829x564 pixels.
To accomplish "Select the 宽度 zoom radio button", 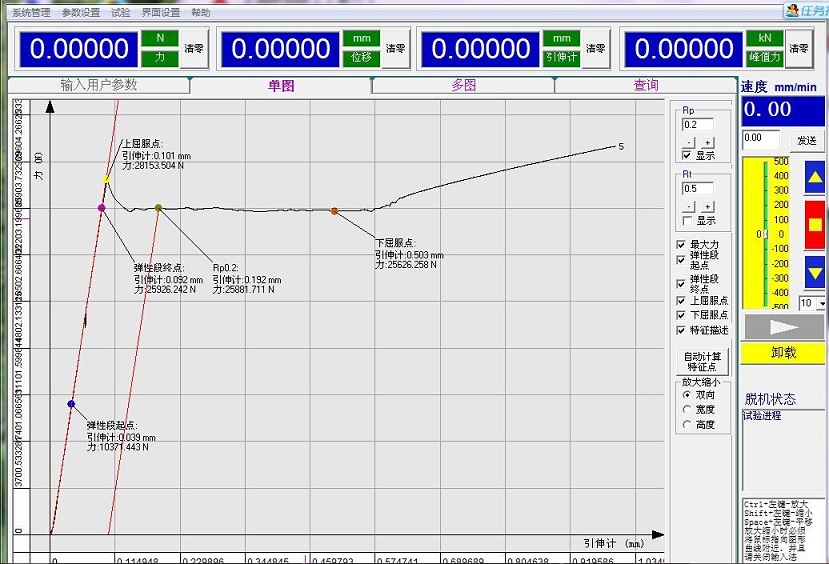I will (x=687, y=410).
